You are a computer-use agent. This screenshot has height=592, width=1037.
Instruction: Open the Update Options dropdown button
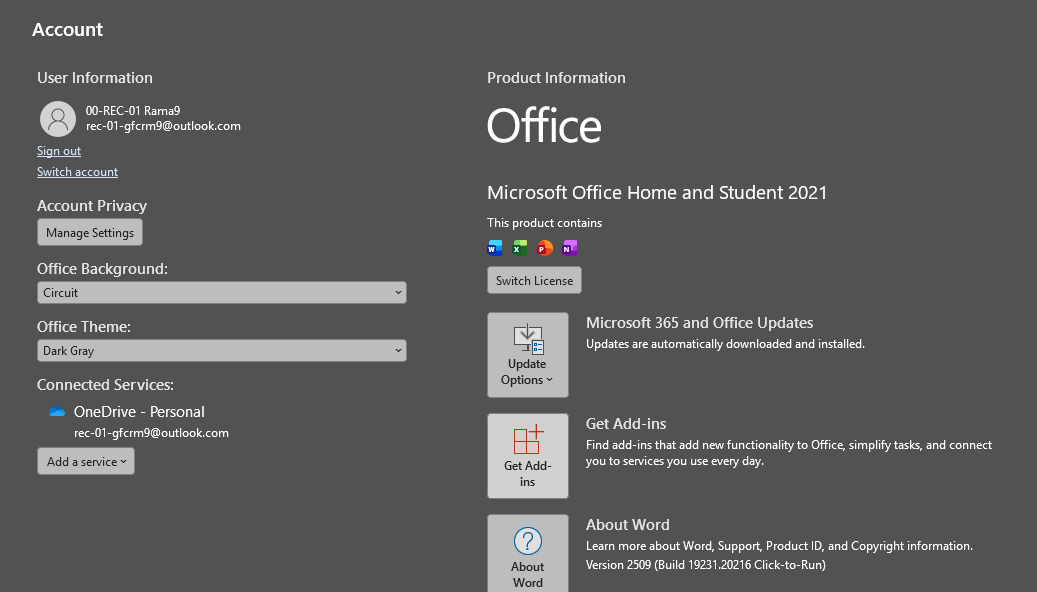[x=527, y=355]
